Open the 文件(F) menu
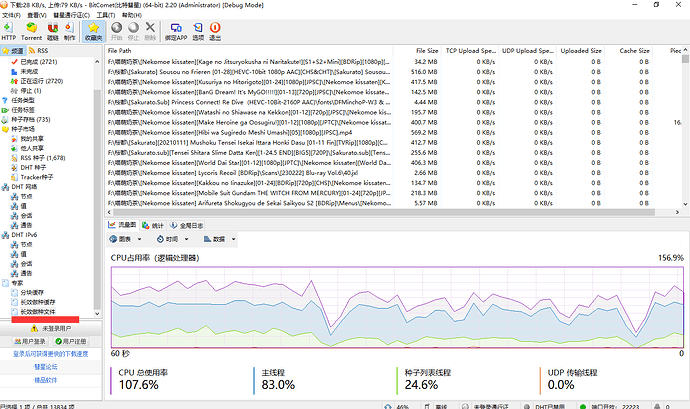 click(11, 15)
